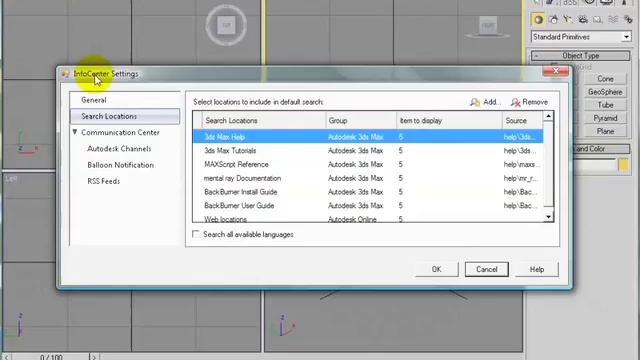
Task: Open Help for InfoCenter Settings
Action: coord(537,269)
